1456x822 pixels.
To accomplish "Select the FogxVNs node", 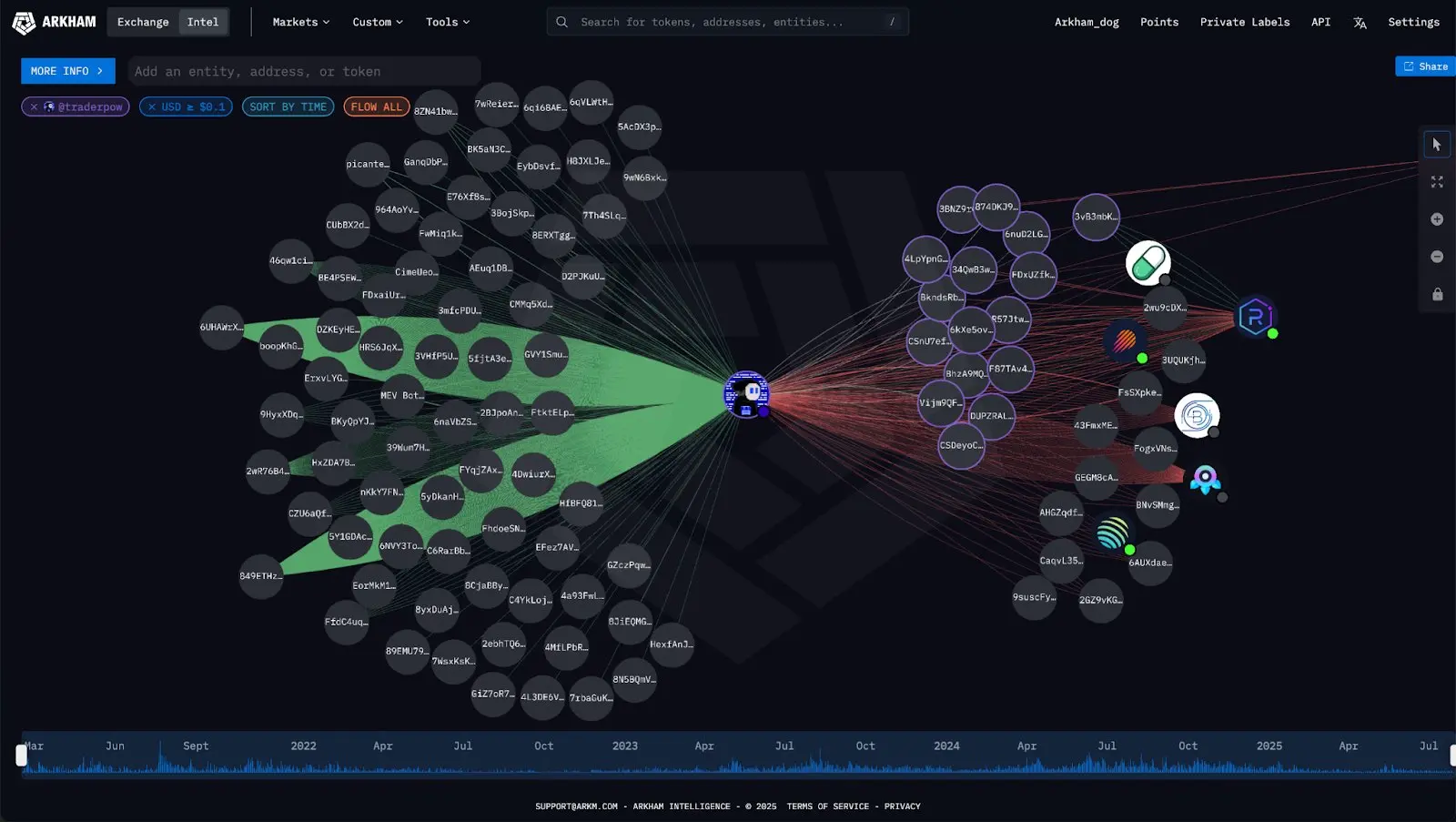I will 1156,449.
